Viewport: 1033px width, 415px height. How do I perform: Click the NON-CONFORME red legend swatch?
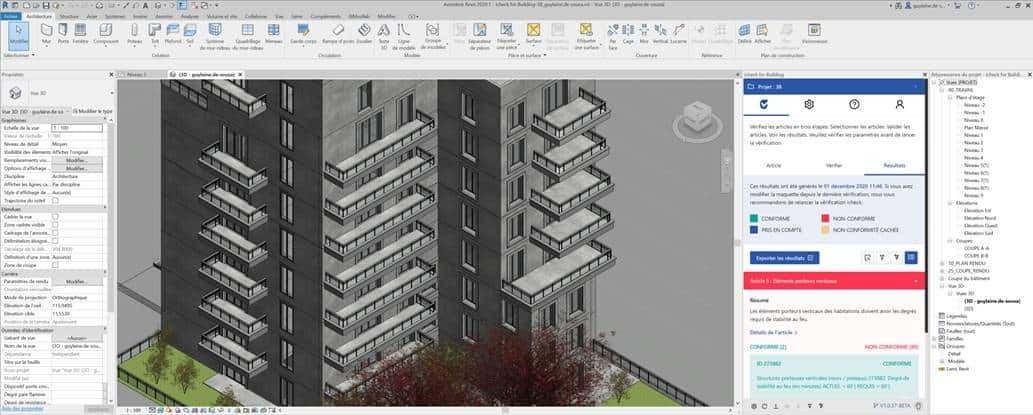tap(825, 218)
